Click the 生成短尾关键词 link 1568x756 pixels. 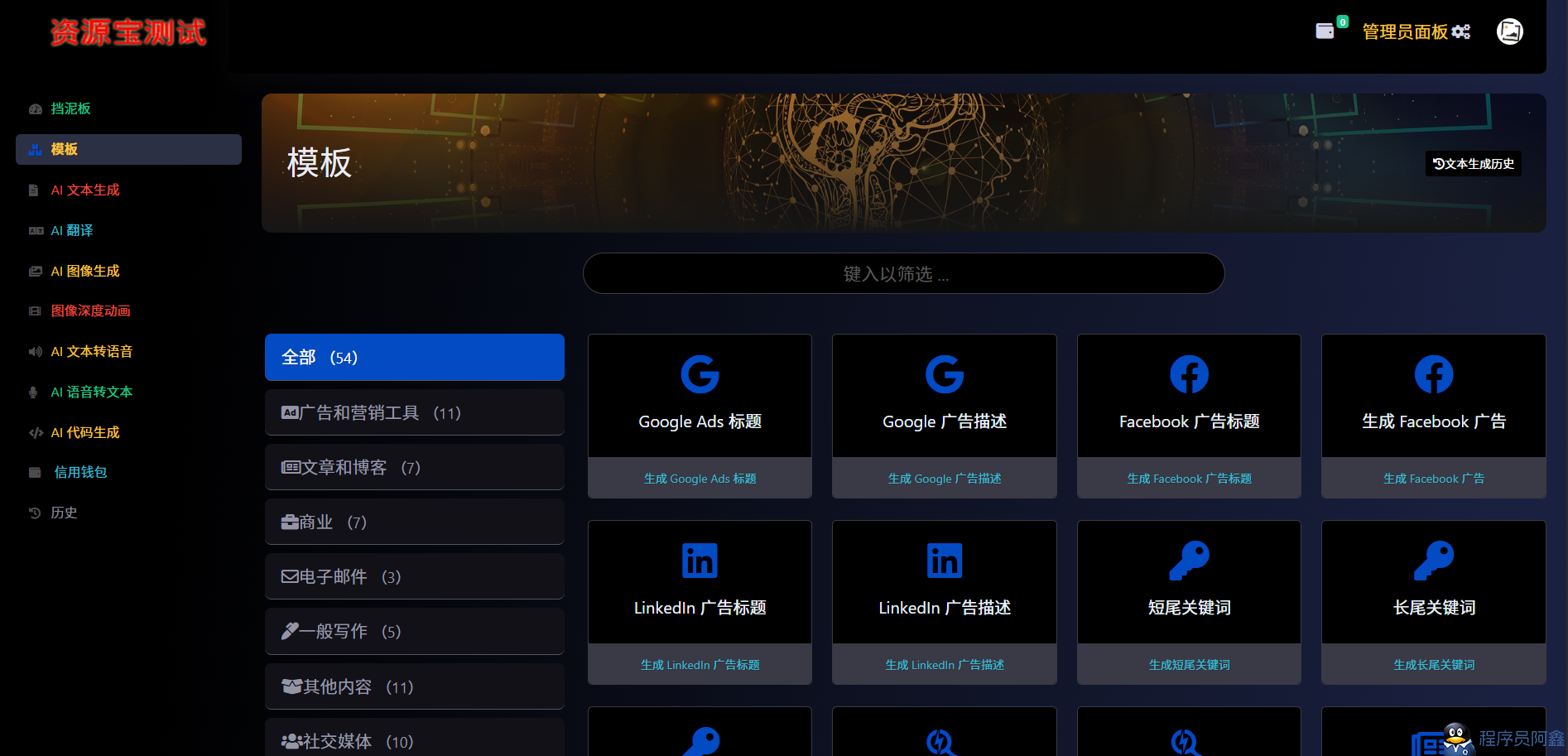coord(1189,665)
